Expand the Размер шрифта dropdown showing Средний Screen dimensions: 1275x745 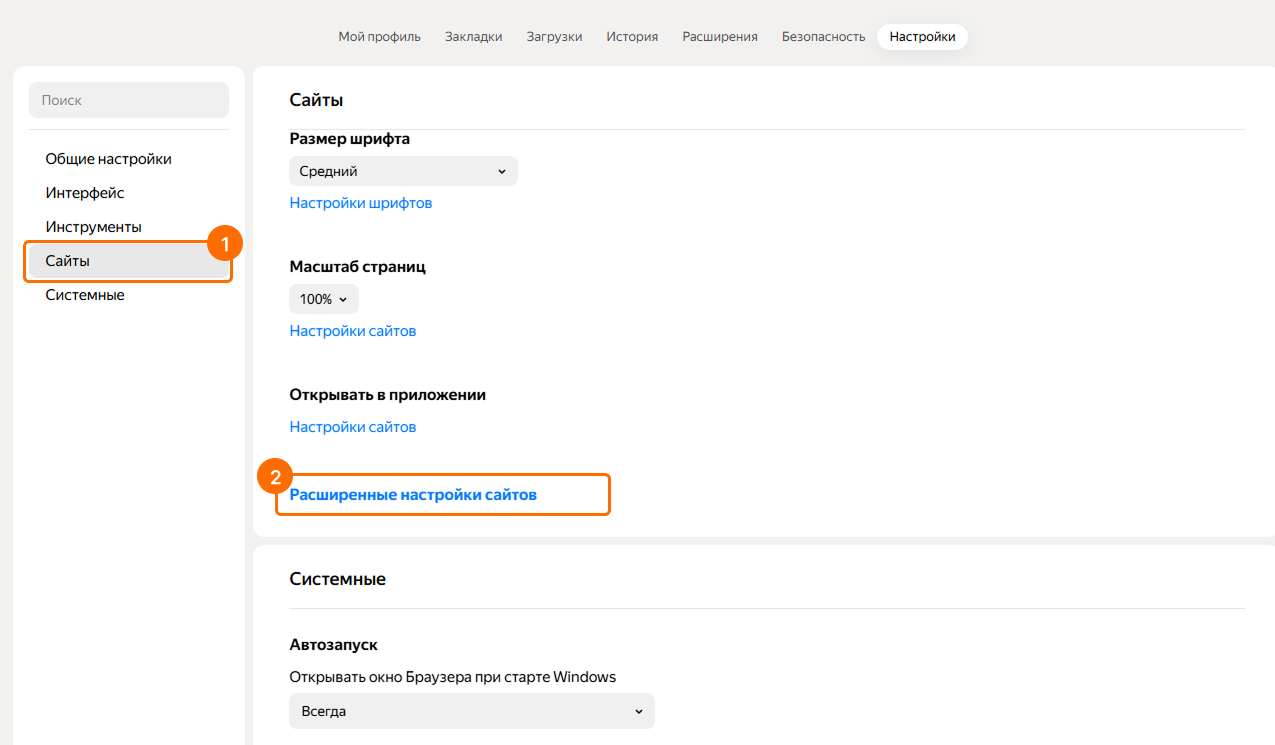coord(403,171)
